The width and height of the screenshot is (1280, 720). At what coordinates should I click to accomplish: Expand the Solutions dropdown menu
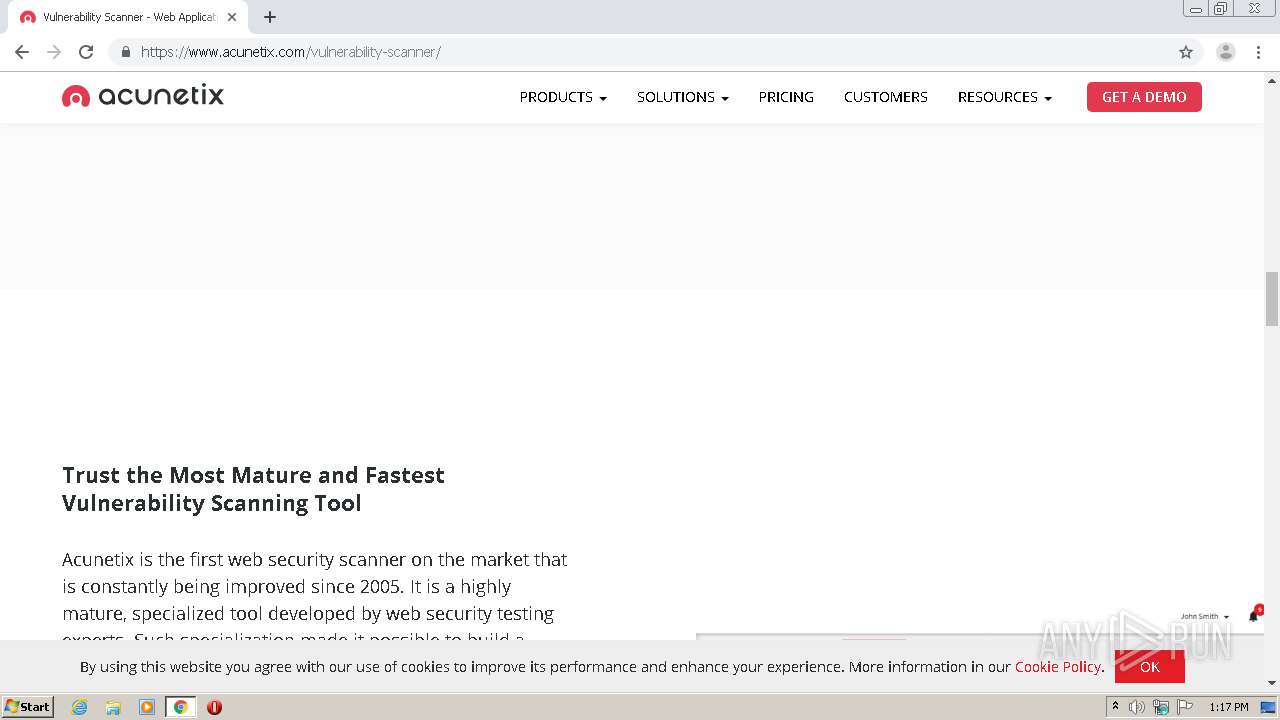click(683, 97)
